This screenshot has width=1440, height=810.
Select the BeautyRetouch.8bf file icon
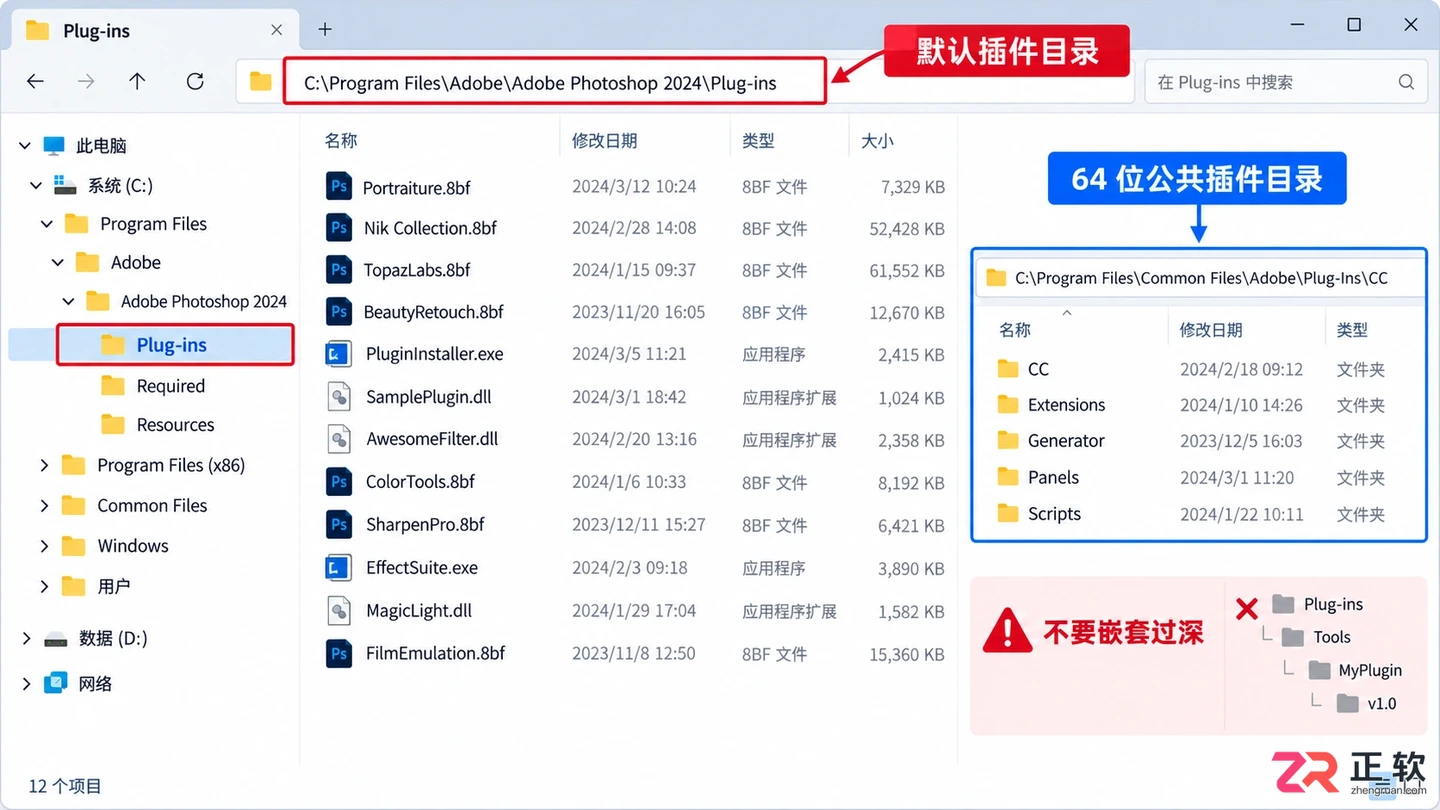click(x=339, y=312)
